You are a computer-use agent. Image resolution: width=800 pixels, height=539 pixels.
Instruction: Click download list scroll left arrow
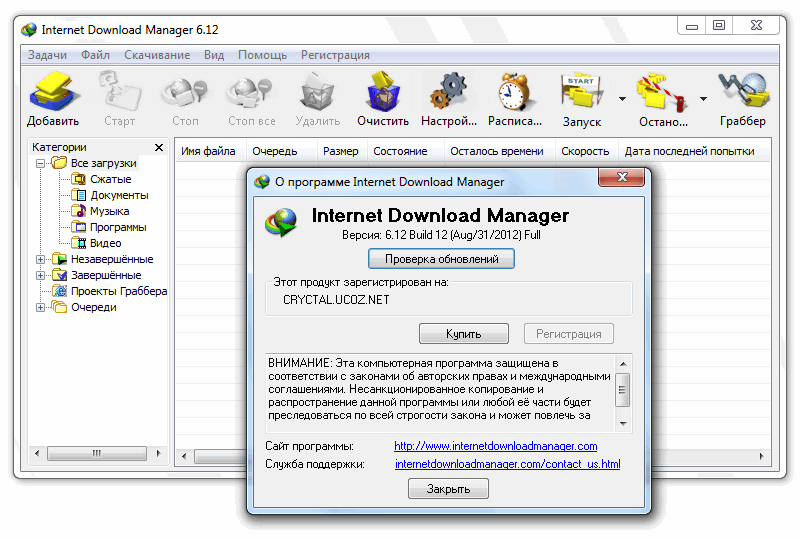[x=184, y=456]
